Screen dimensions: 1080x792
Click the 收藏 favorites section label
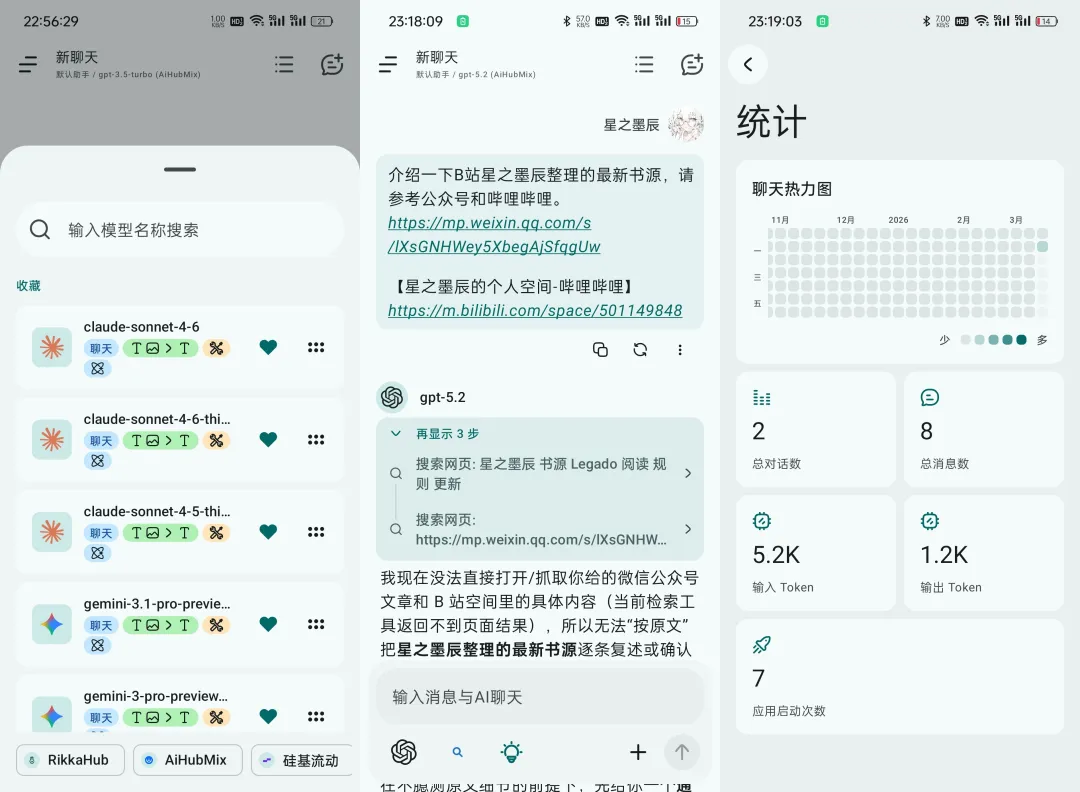click(x=28, y=285)
